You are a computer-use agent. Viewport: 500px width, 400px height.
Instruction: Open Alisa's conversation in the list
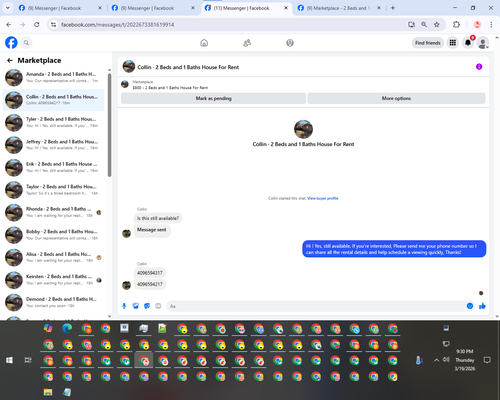point(53,257)
